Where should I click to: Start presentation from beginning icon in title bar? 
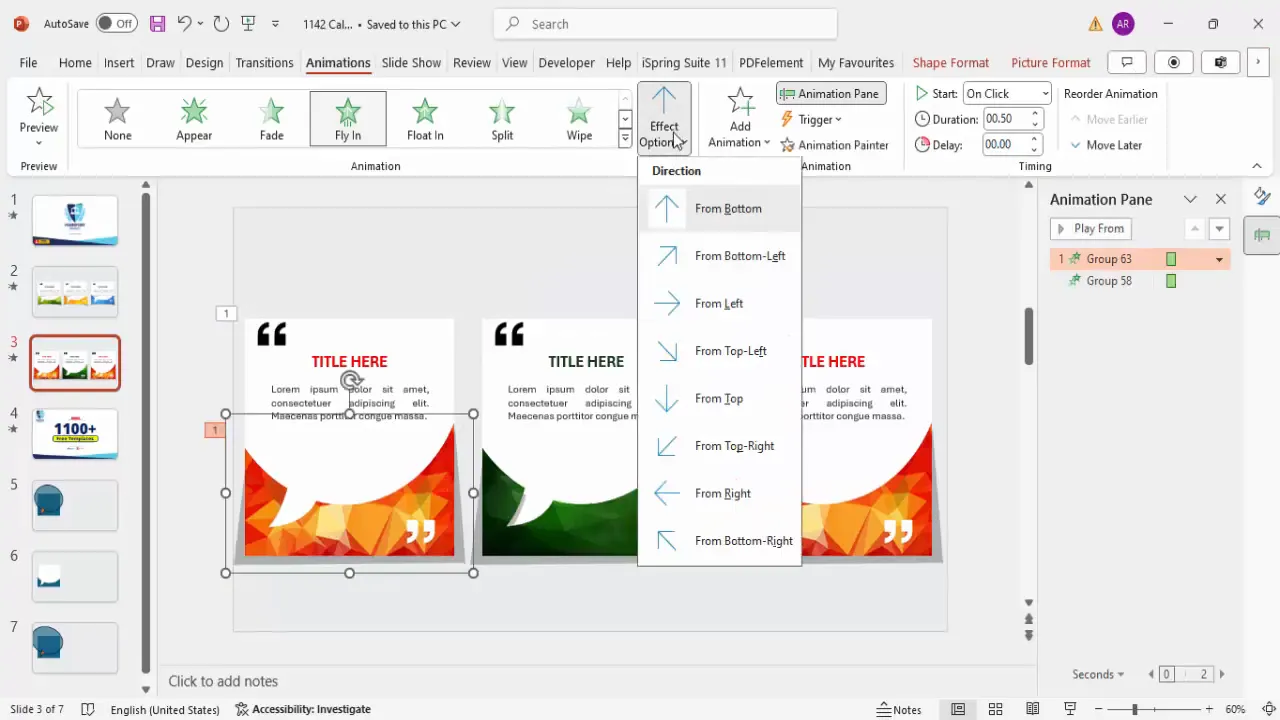(247, 23)
